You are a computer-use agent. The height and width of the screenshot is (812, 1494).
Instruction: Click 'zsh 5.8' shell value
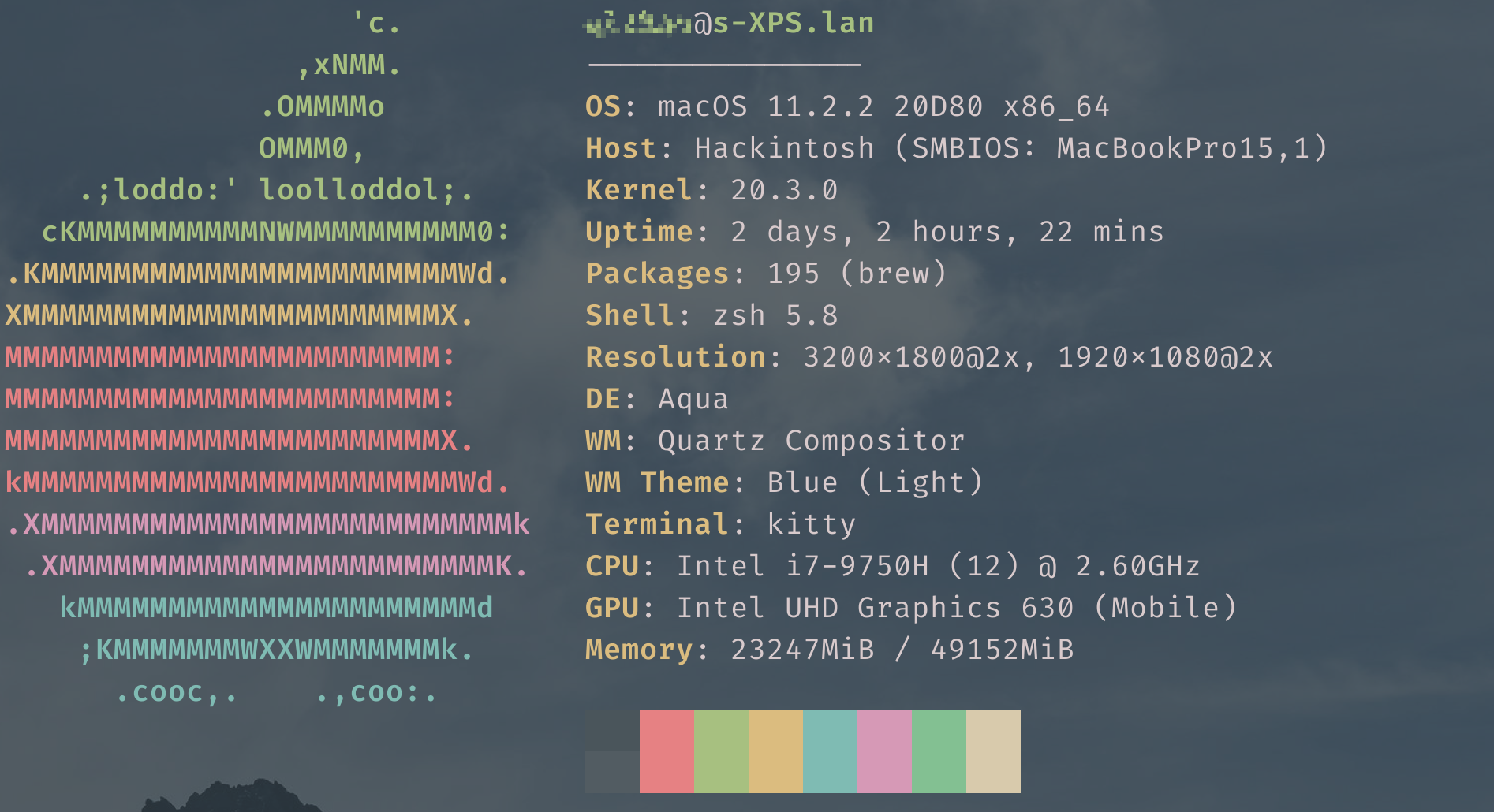775,315
